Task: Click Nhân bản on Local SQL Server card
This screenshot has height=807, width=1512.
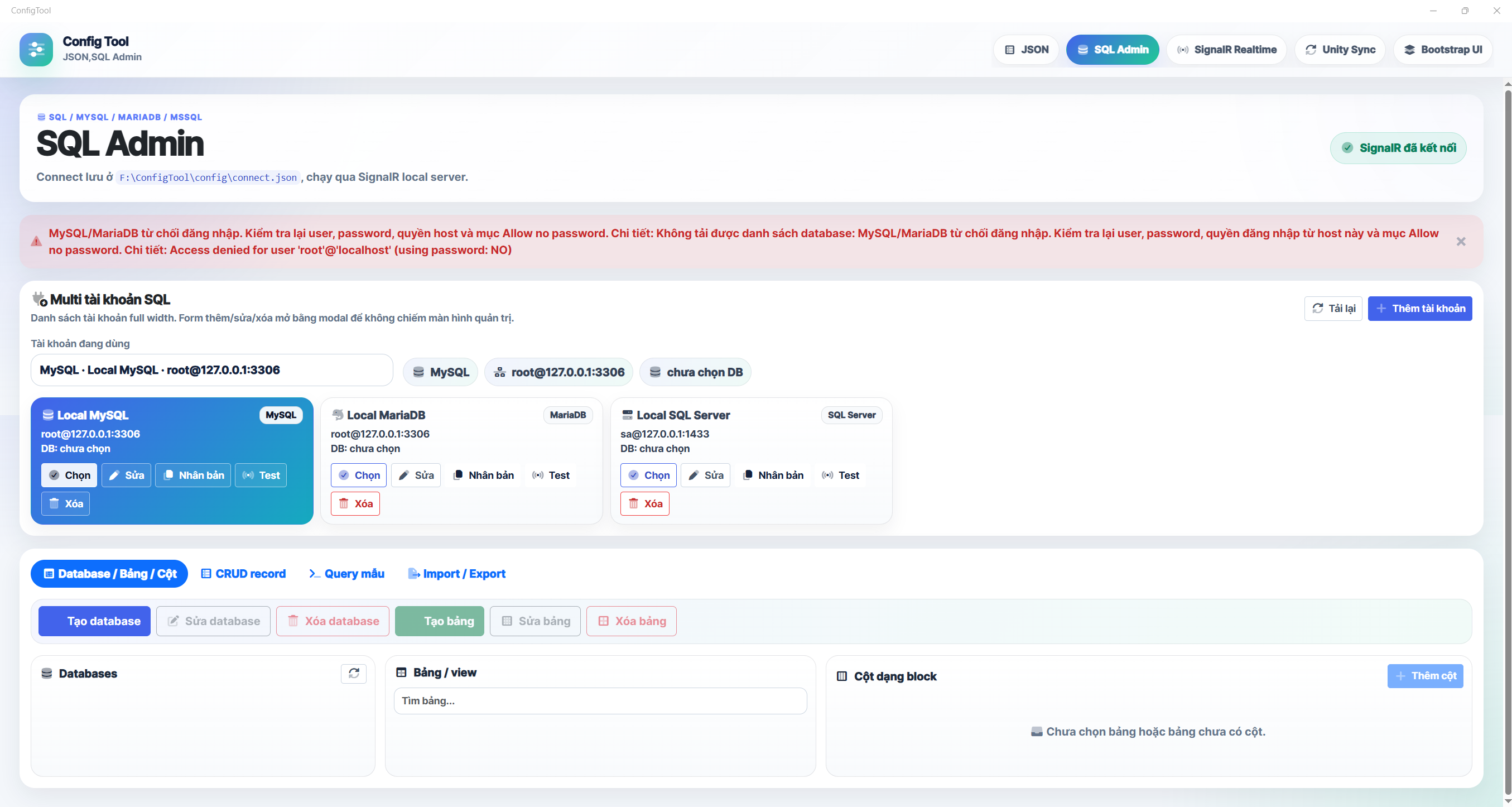Action: point(773,475)
